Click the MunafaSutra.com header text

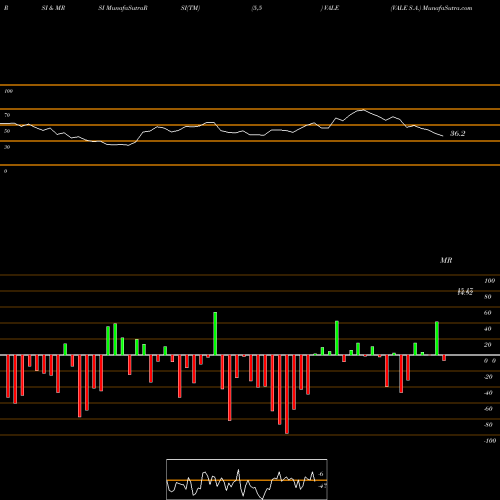click(x=447, y=8)
